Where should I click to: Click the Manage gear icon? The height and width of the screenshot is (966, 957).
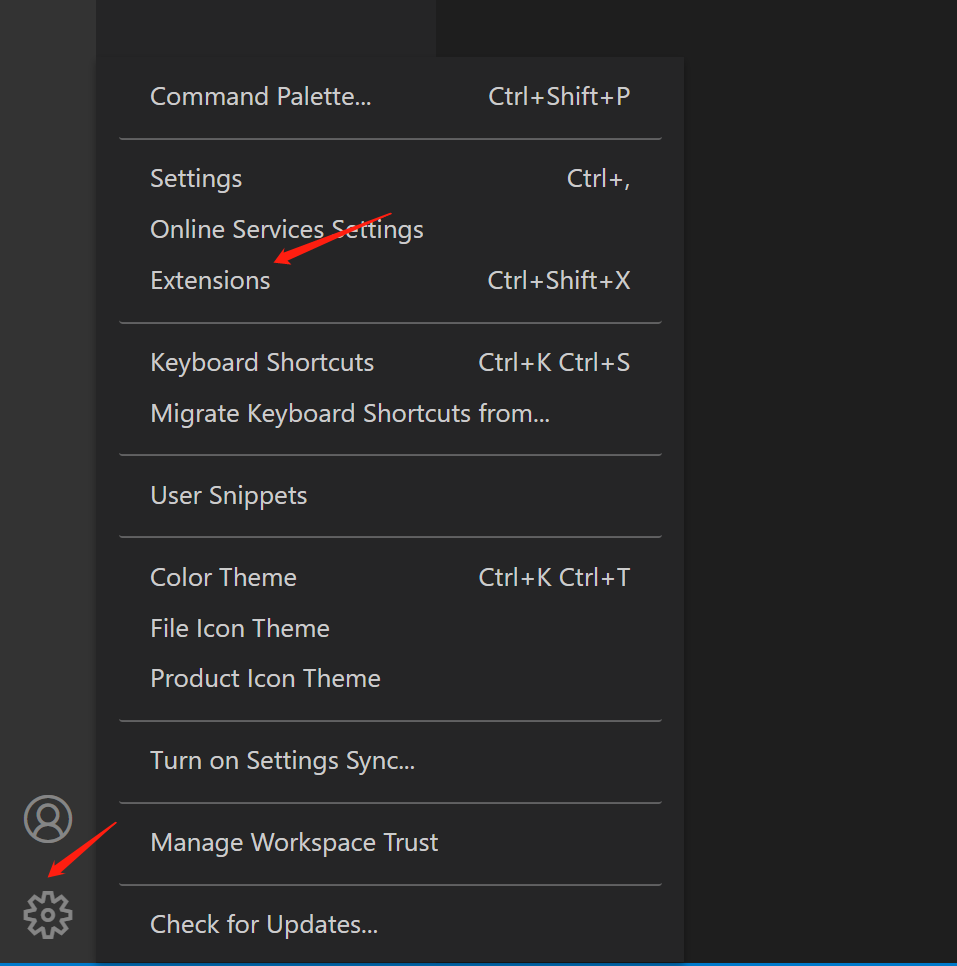pos(48,914)
